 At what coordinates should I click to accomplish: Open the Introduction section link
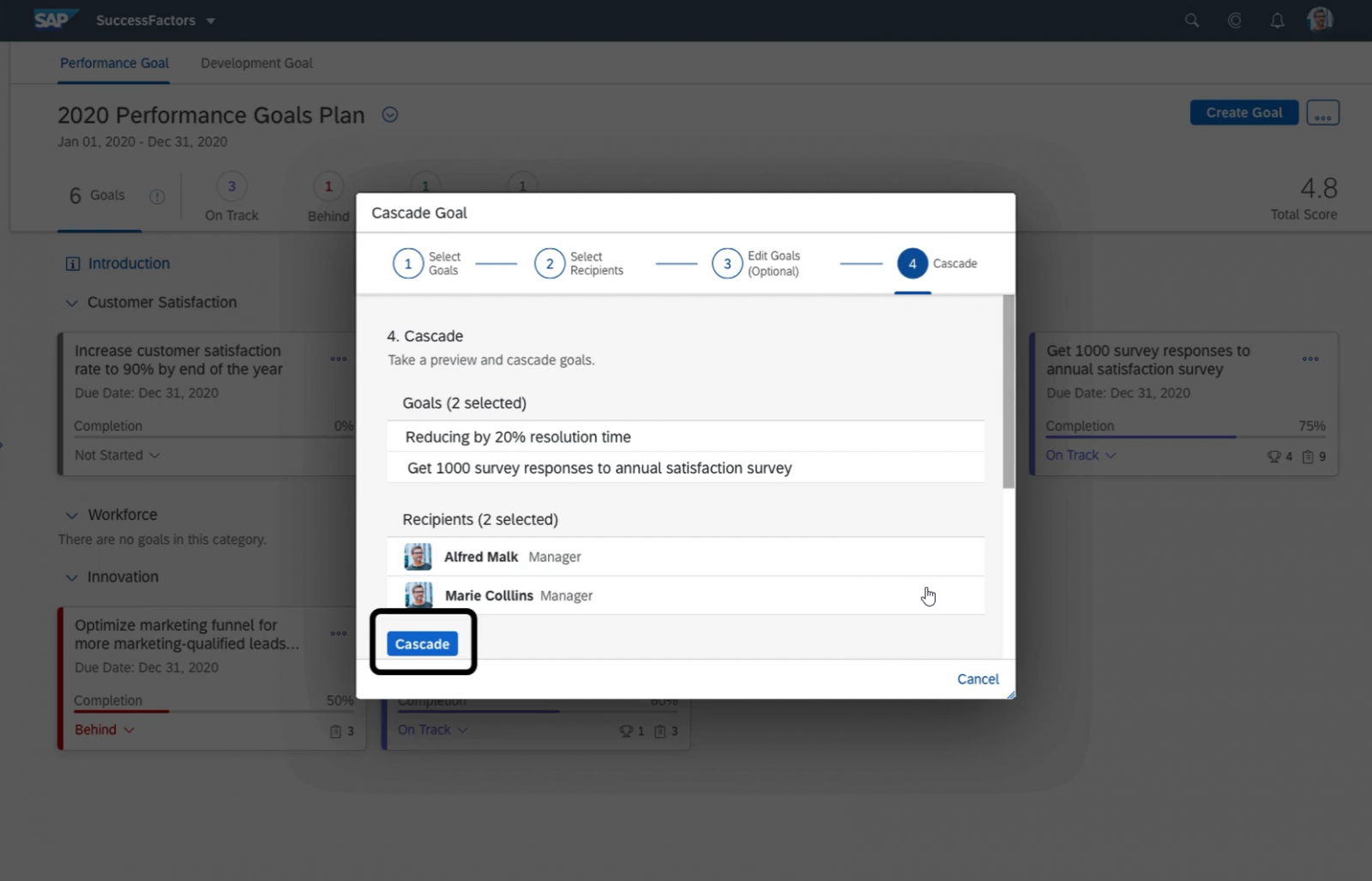129,263
